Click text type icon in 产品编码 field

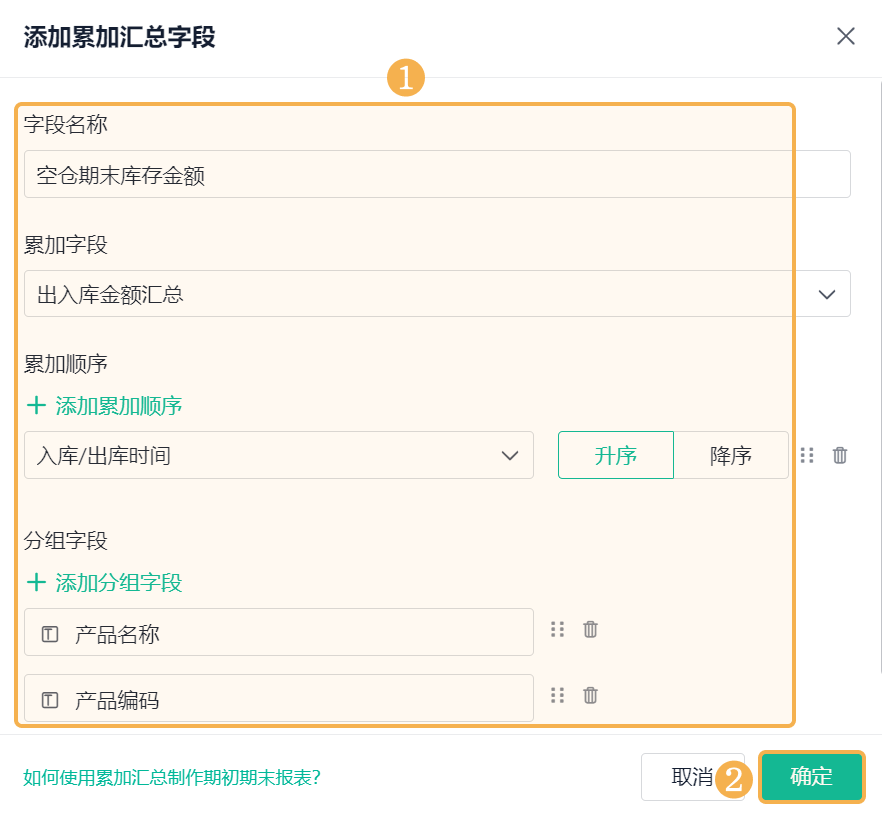click(50, 700)
